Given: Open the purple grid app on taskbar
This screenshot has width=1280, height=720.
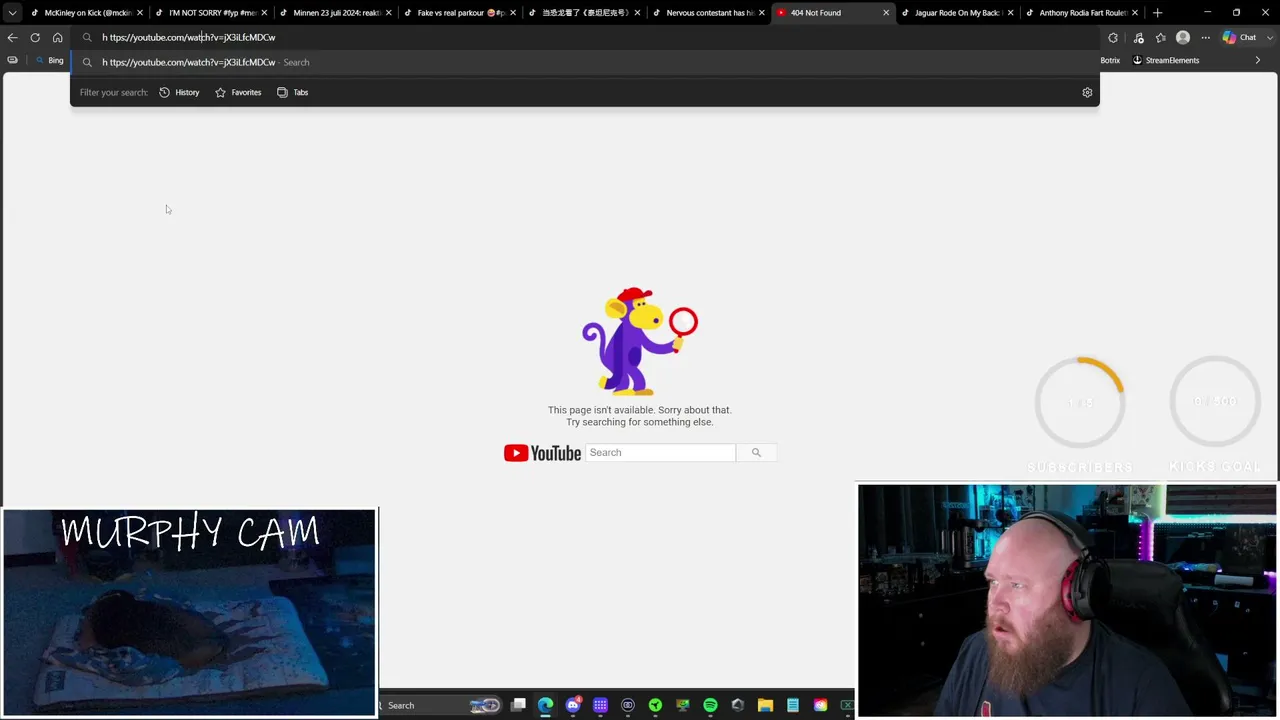Looking at the screenshot, I should point(600,705).
